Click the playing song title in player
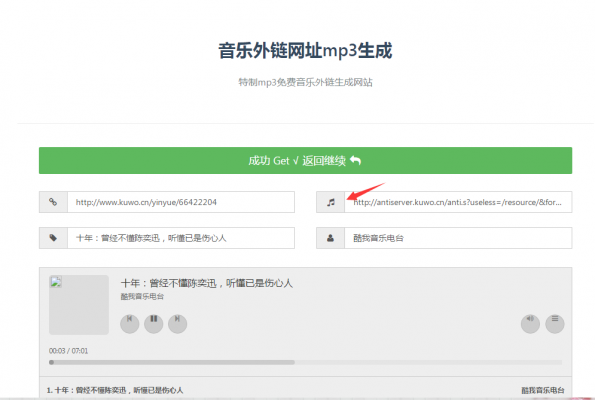Viewport: 595px width, 400px height. (x=207, y=283)
